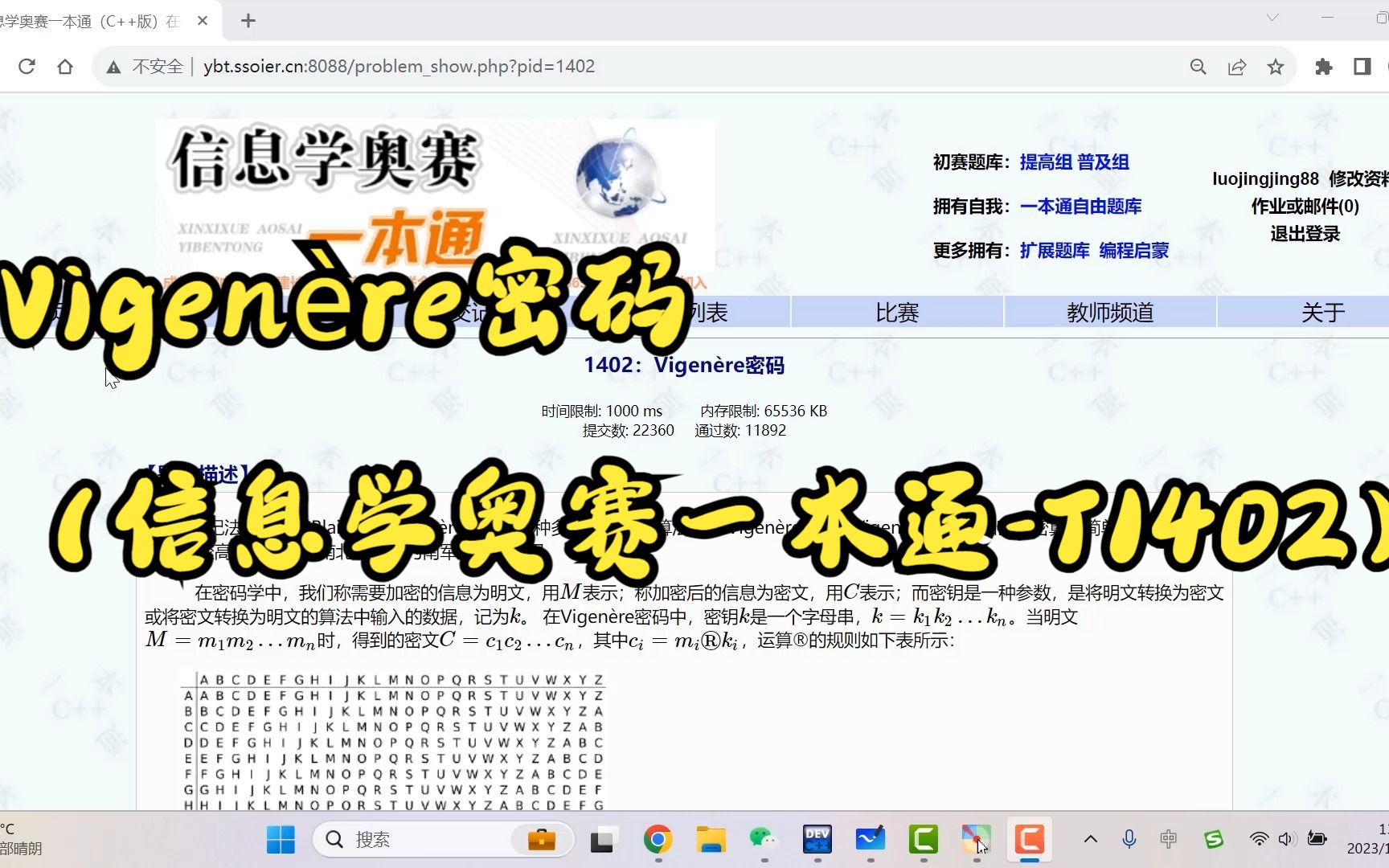
Task: Toggle Wi-Fi from the system tray
Action: tap(1258, 838)
